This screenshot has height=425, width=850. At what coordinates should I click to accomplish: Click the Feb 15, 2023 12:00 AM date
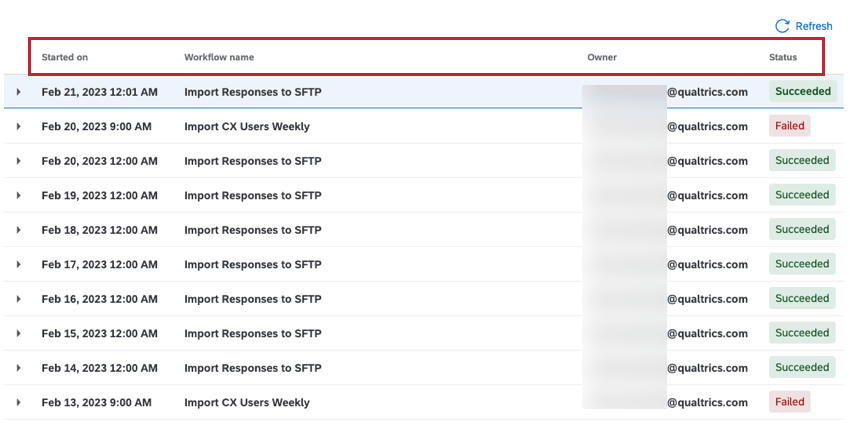(100, 333)
